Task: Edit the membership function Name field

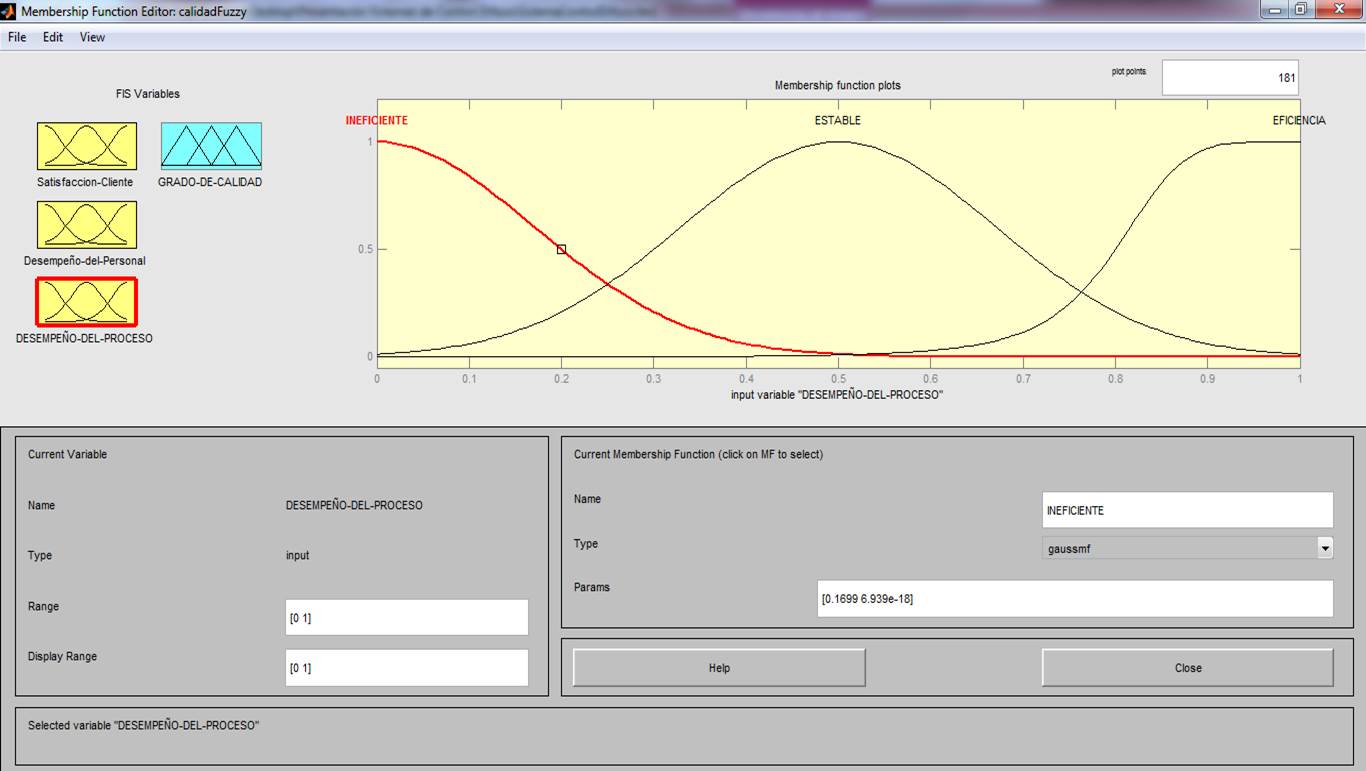Action: (1188, 510)
